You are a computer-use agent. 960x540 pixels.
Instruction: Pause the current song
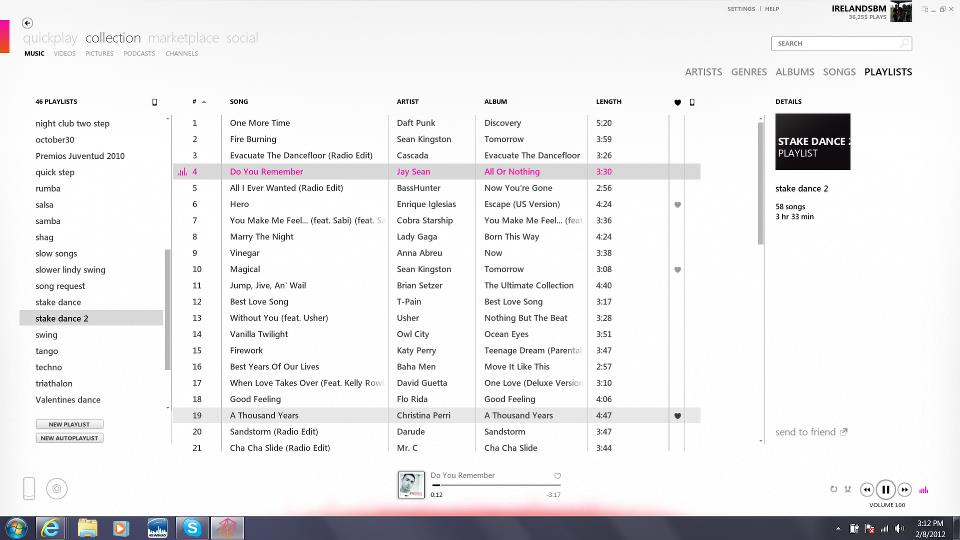tap(885, 490)
